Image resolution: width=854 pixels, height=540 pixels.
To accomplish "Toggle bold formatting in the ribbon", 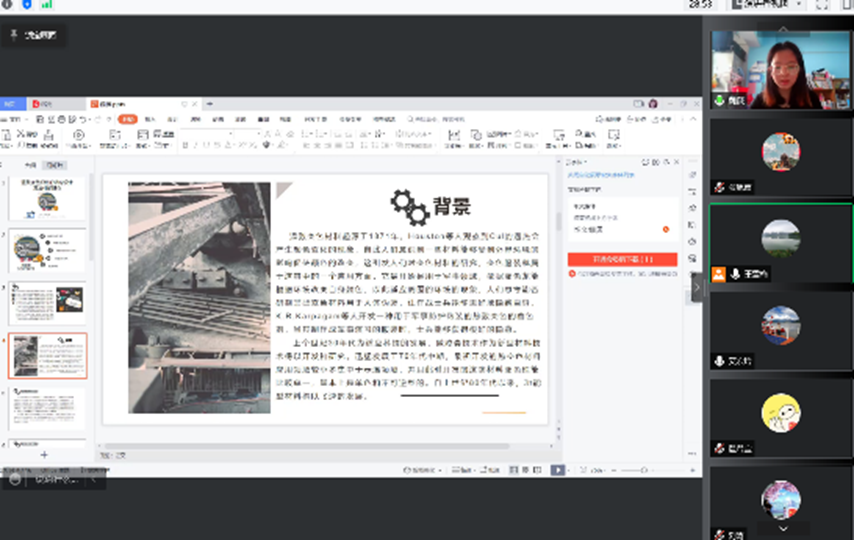I will pyautogui.click(x=185, y=145).
